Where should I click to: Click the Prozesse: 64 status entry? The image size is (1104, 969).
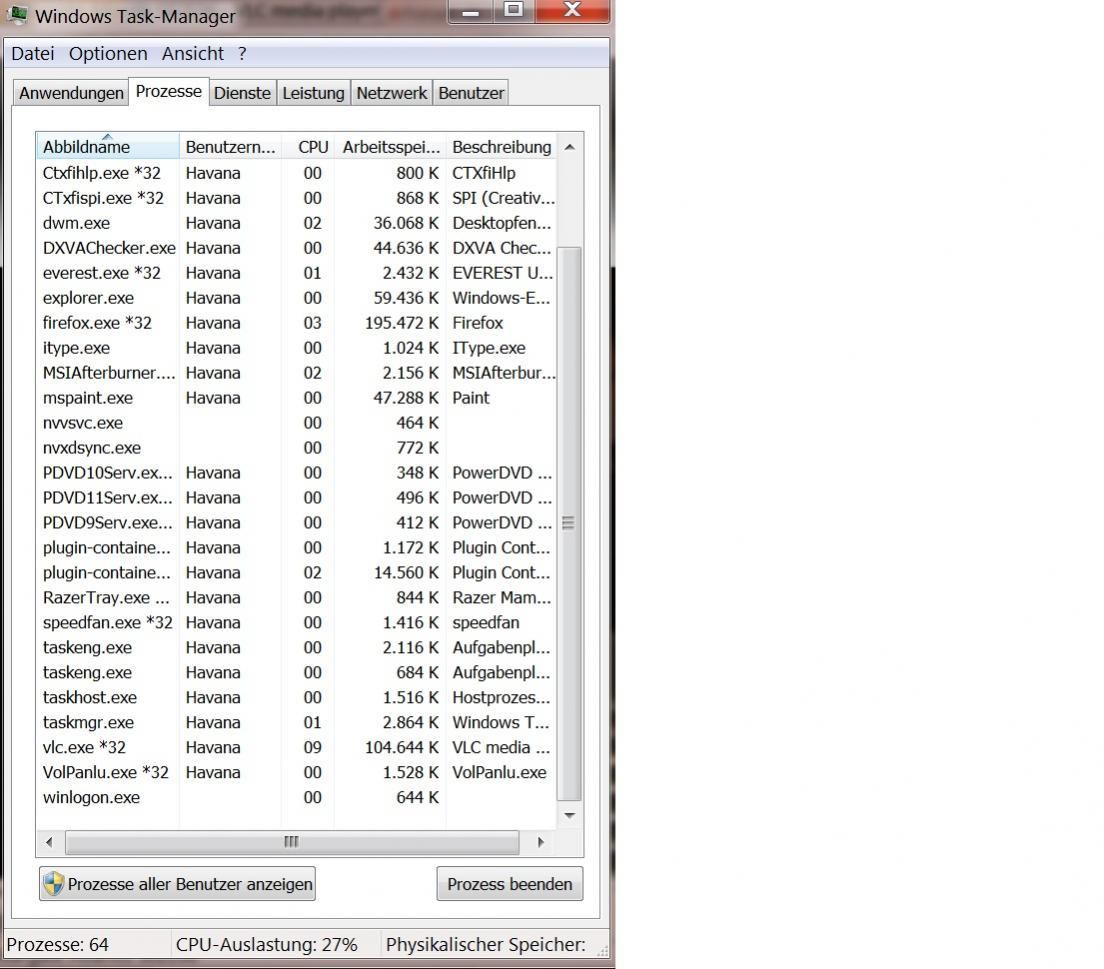58,944
